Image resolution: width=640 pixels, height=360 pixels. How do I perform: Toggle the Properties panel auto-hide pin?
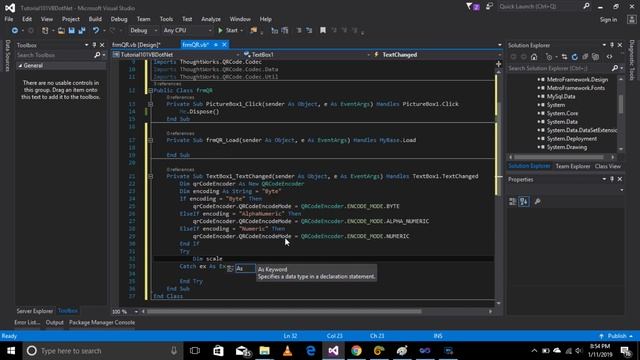tap(612, 179)
